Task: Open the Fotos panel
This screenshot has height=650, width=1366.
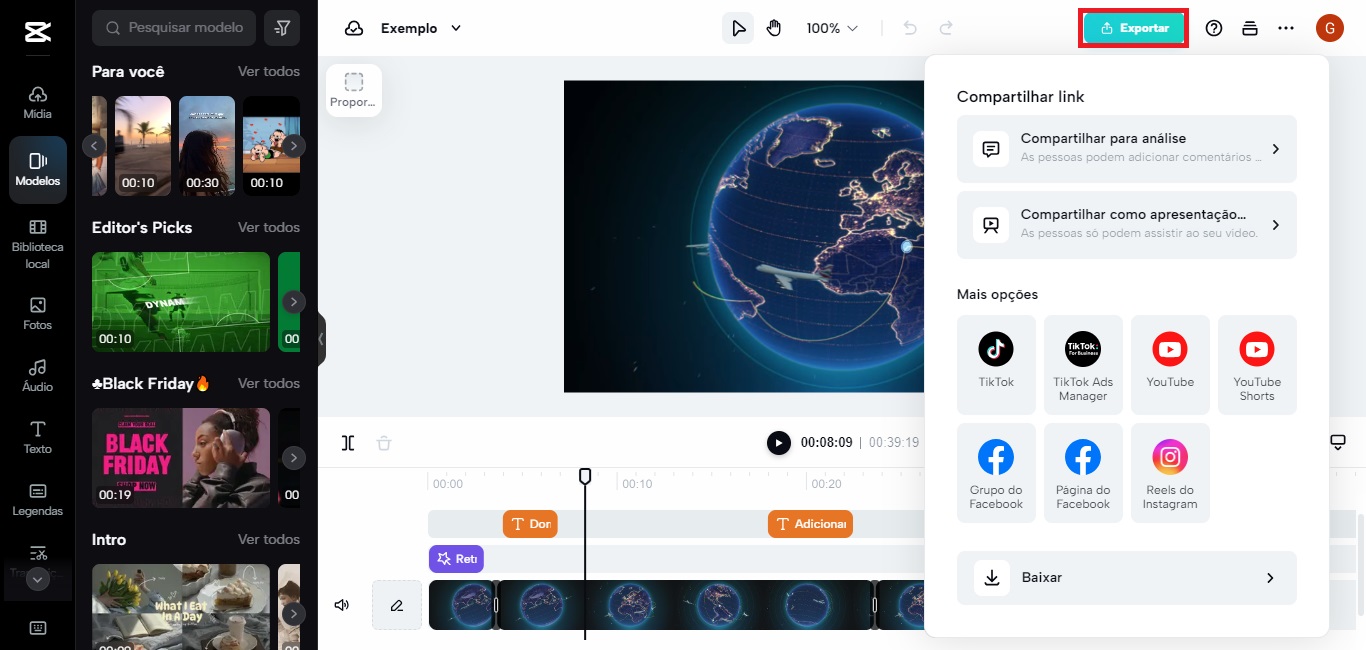Action: coord(38,313)
